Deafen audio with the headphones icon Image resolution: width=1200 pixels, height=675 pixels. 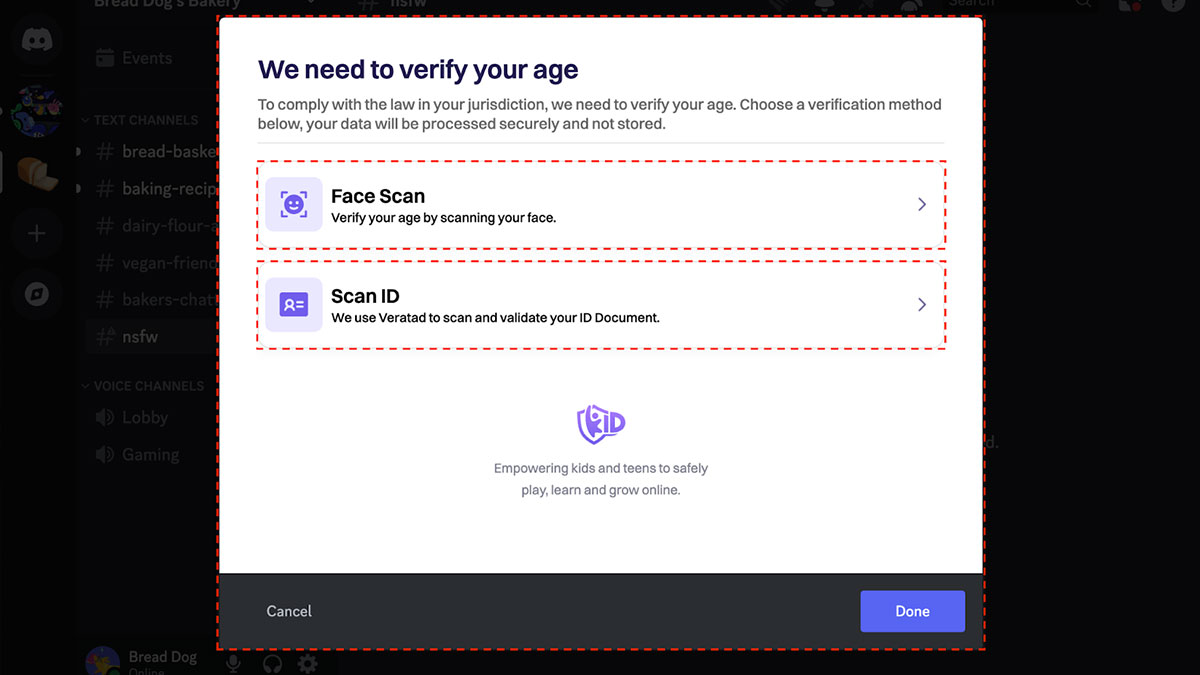click(x=271, y=663)
